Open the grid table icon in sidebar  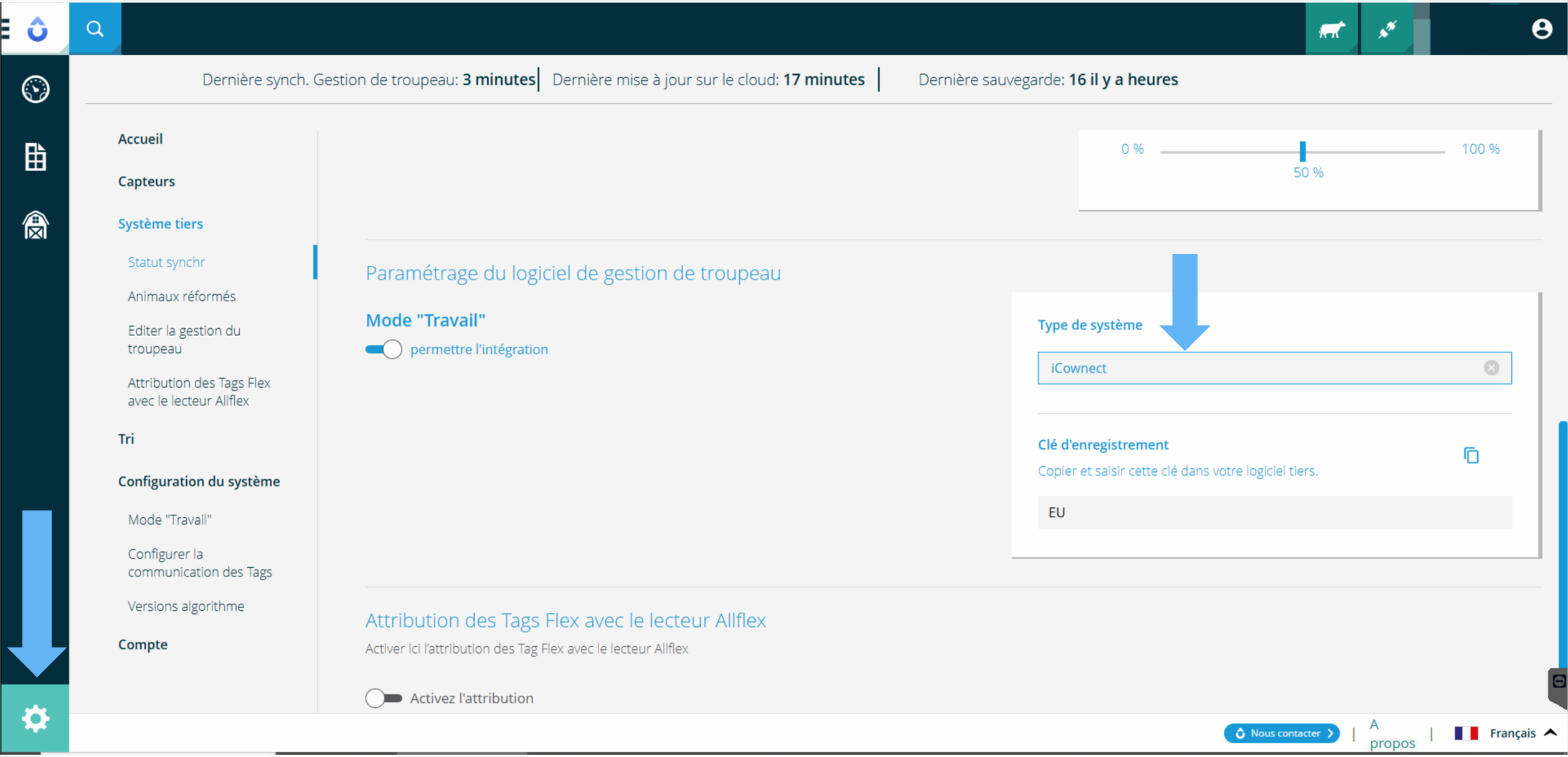(x=35, y=157)
